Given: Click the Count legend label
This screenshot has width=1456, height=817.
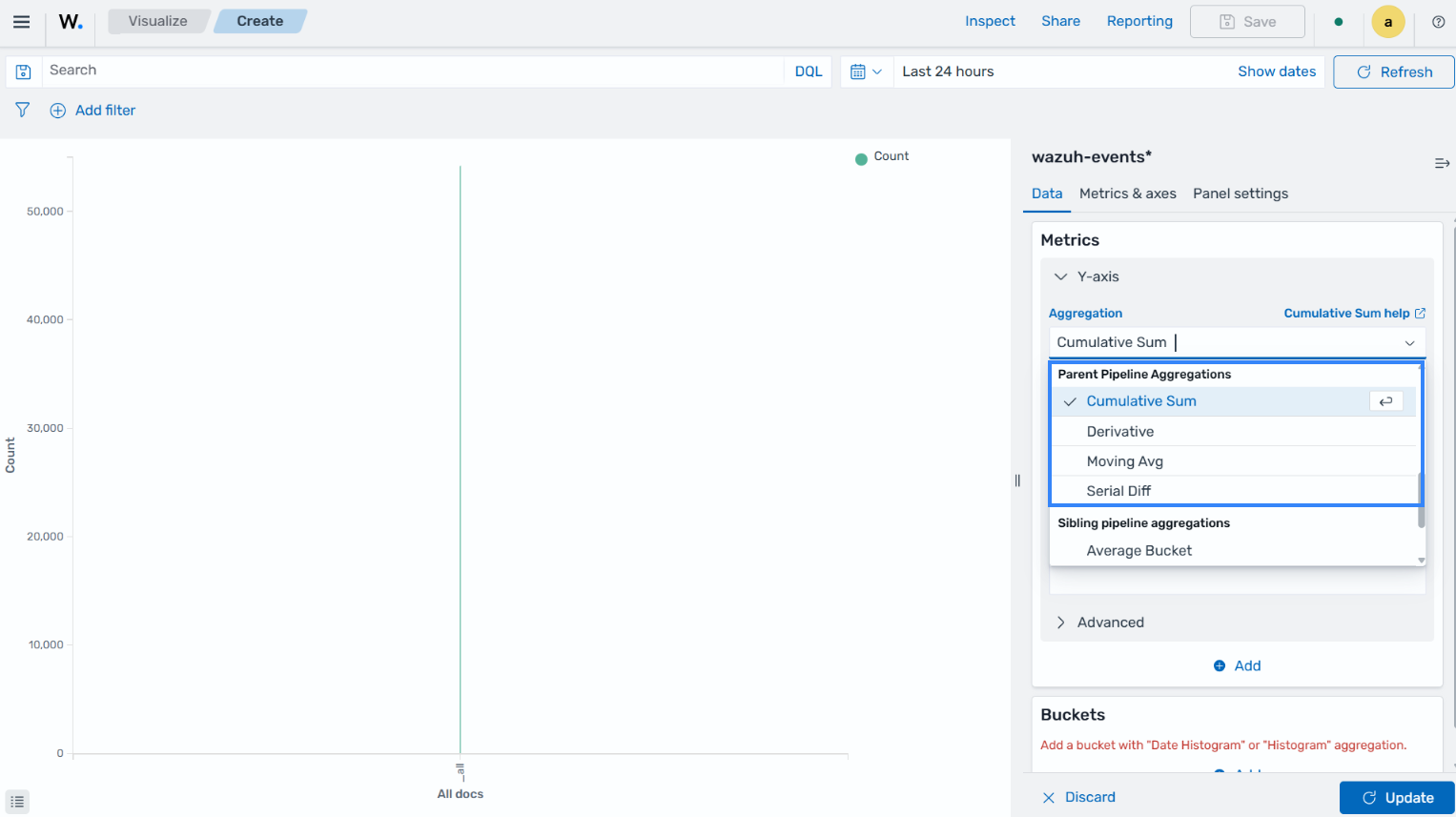Looking at the screenshot, I should [892, 156].
